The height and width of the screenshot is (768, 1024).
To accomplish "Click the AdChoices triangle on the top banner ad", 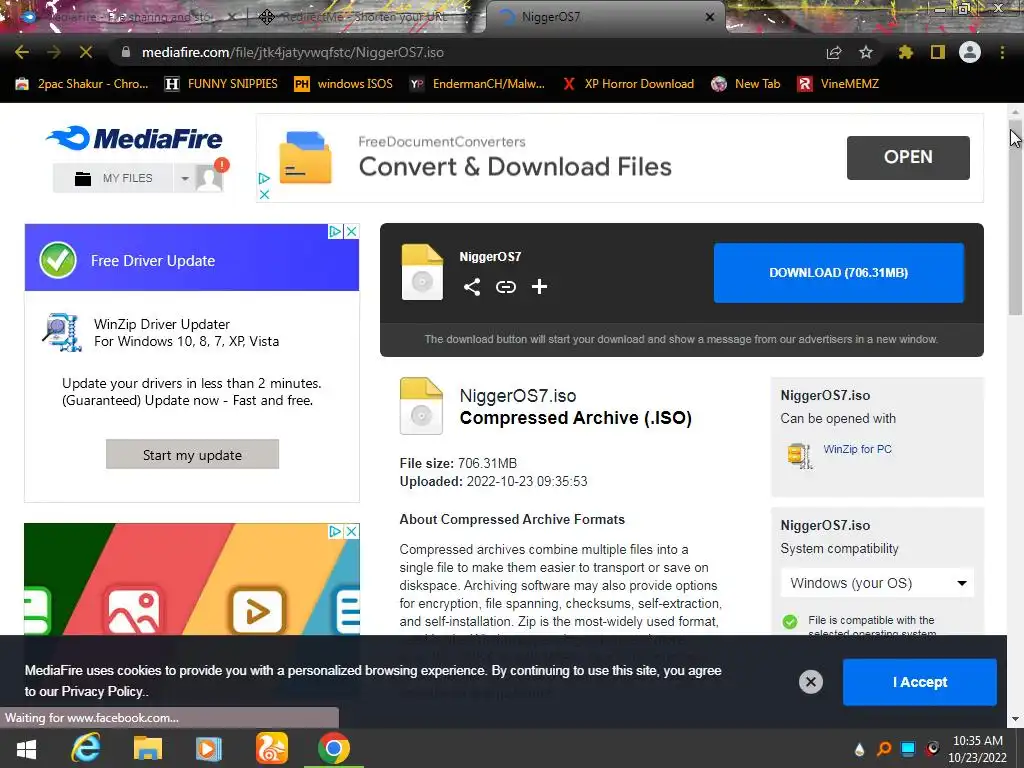I will [x=264, y=178].
